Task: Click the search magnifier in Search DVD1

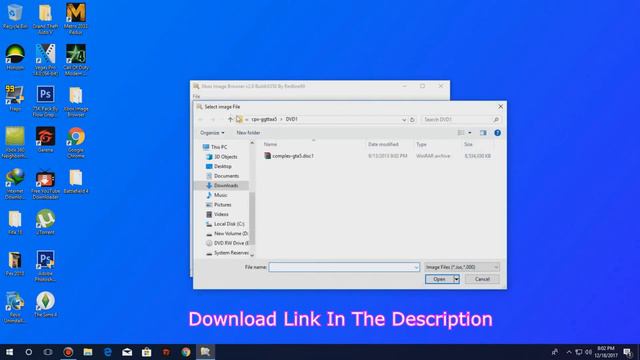Action: click(x=496, y=120)
